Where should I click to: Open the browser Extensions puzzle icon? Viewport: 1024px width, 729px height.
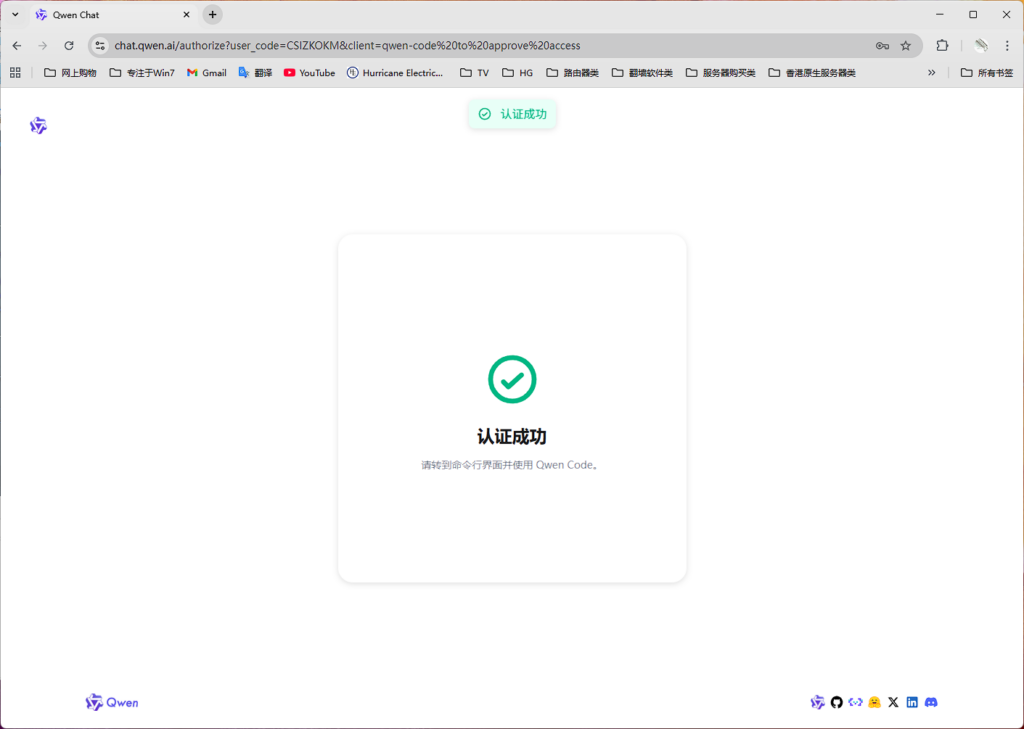[942, 45]
